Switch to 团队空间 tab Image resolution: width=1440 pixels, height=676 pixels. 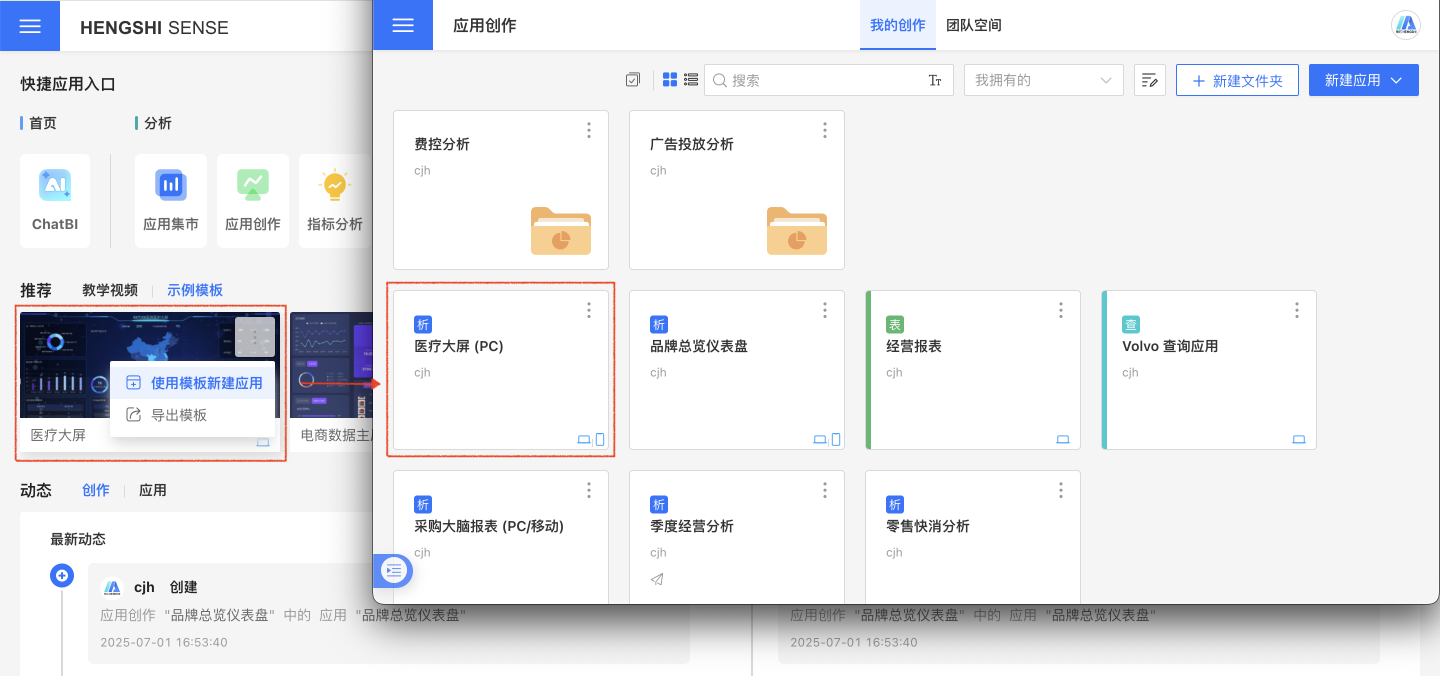974,25
